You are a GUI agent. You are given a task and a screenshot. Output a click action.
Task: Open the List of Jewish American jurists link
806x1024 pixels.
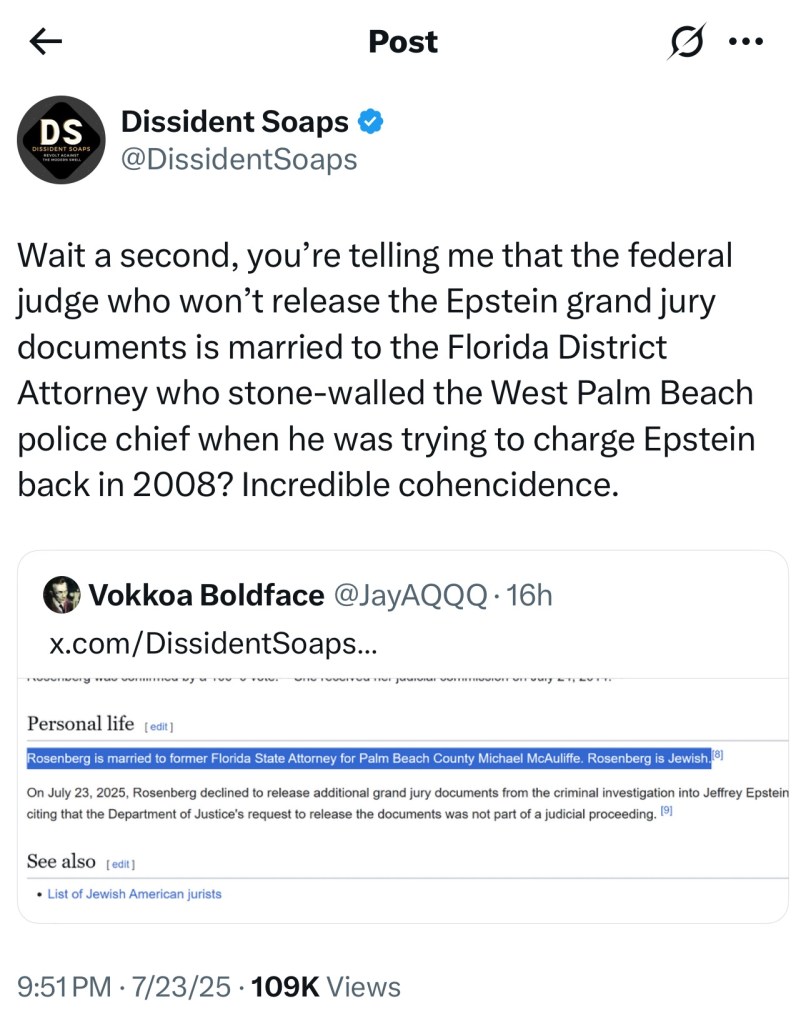click(x=134, y=893)
